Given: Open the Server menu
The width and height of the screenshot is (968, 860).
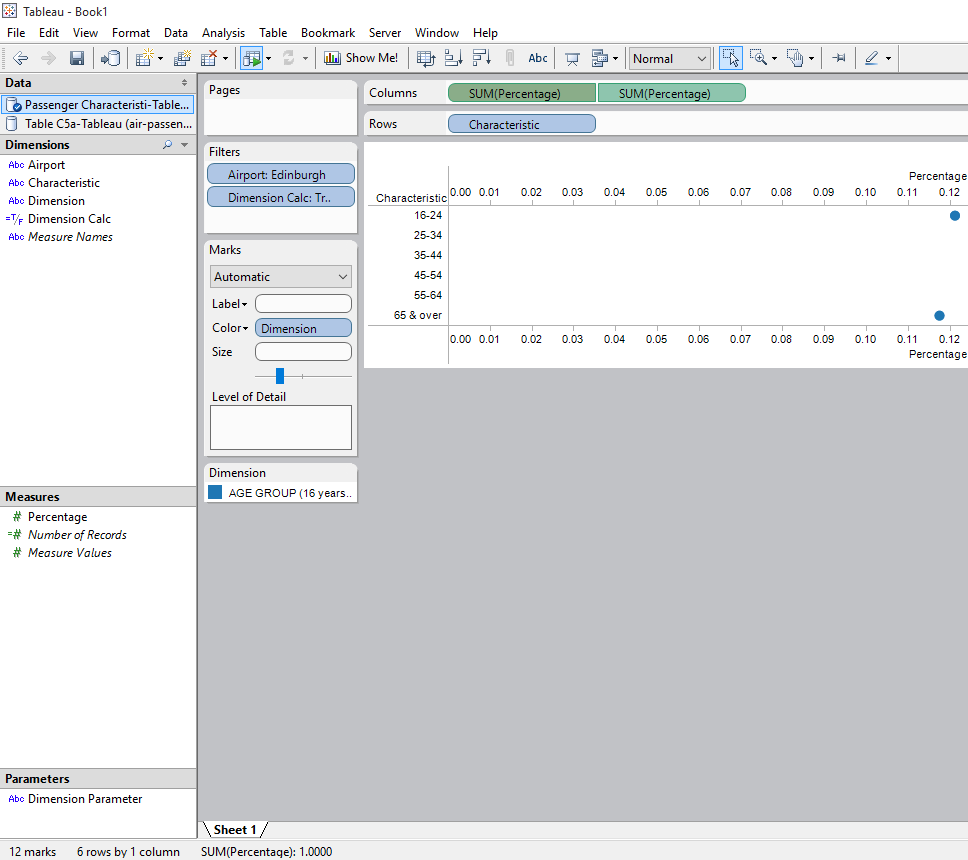Looking at the screenshot, I should [x=385, y=33].
